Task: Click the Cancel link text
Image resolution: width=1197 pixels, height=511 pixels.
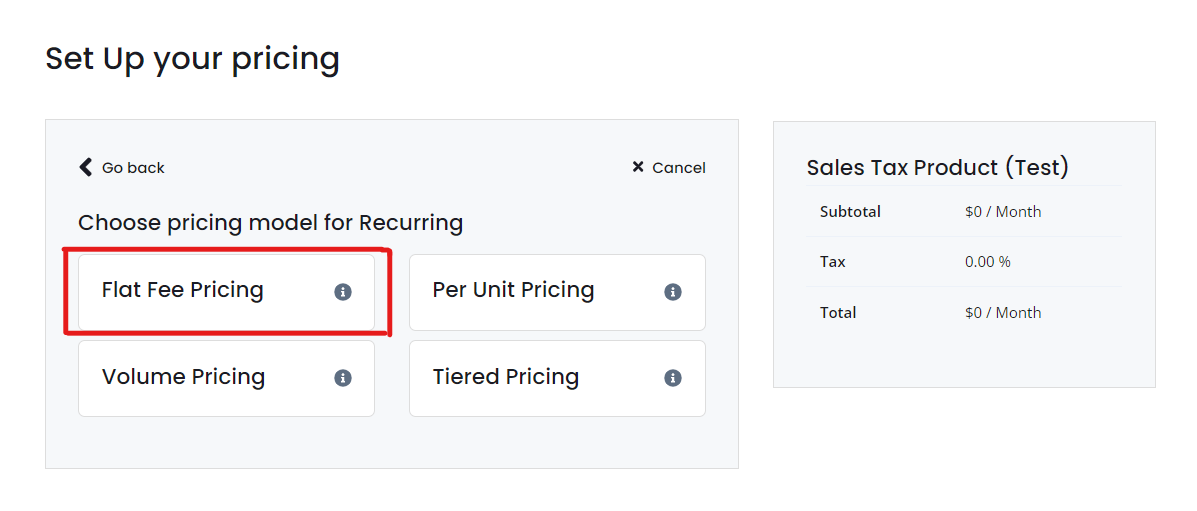Action: 679,168
